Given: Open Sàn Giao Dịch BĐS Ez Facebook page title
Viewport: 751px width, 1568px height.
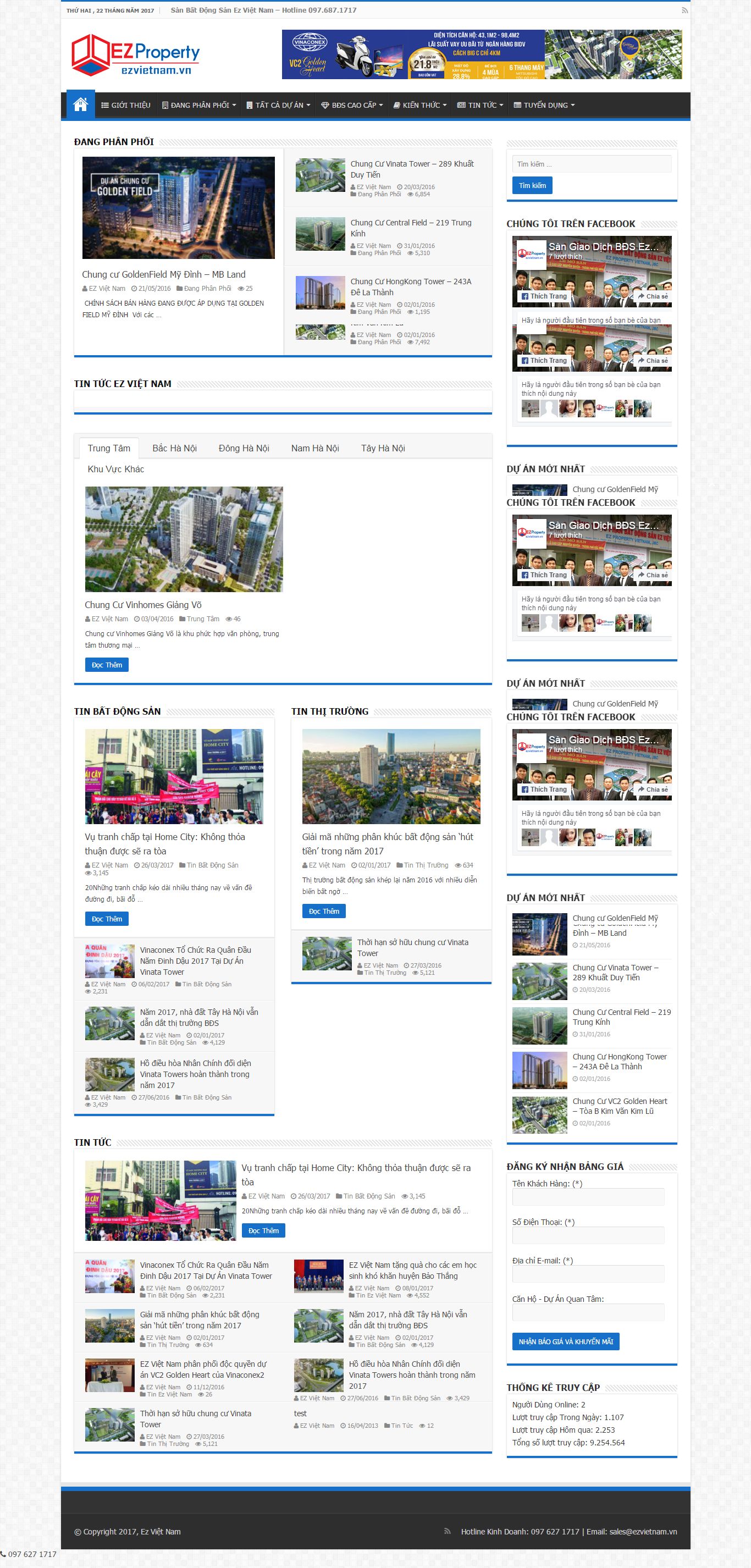Looking at the screenshot, I should tap(603, 246).
